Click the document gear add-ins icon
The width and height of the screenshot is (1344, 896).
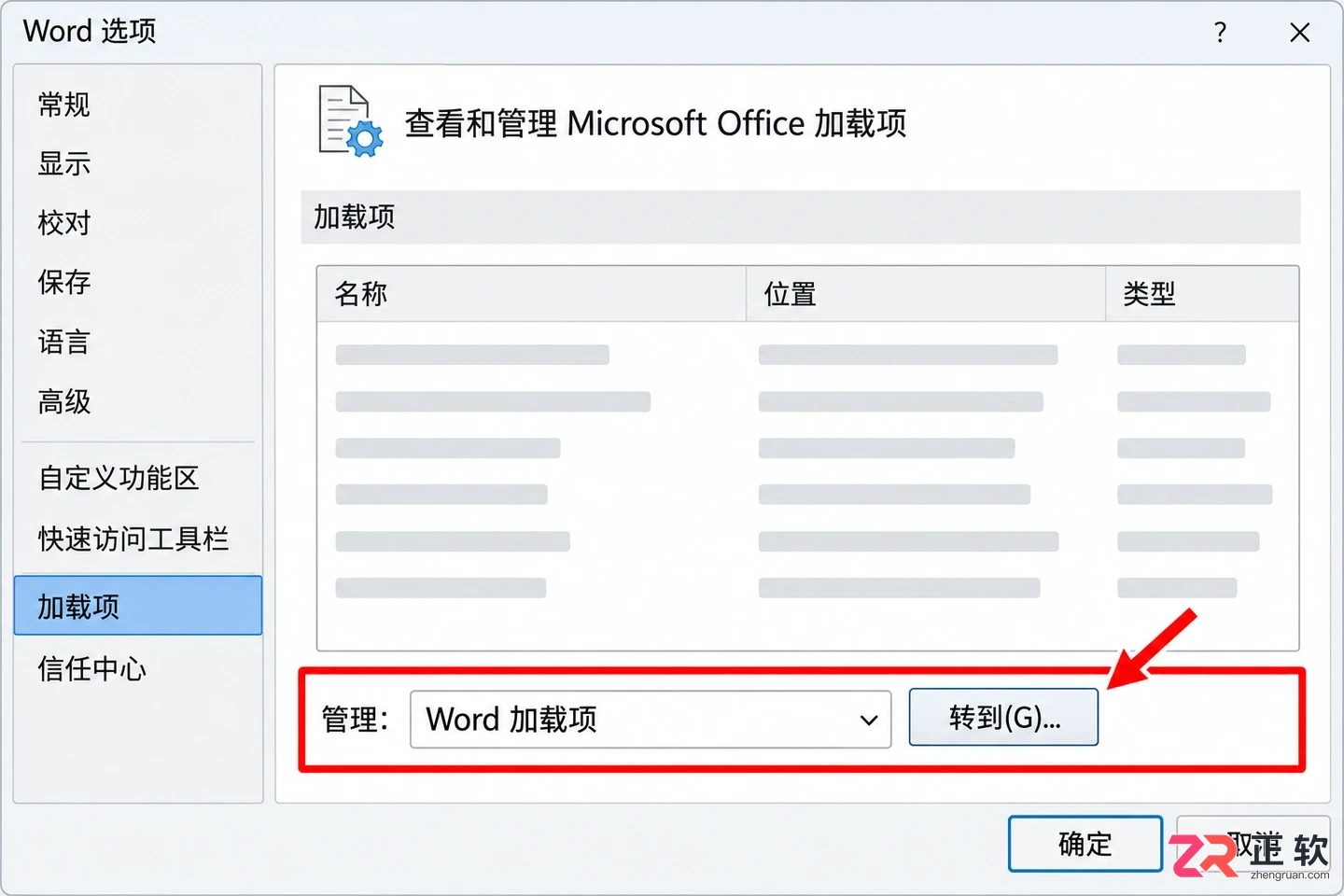click(350, 121)
